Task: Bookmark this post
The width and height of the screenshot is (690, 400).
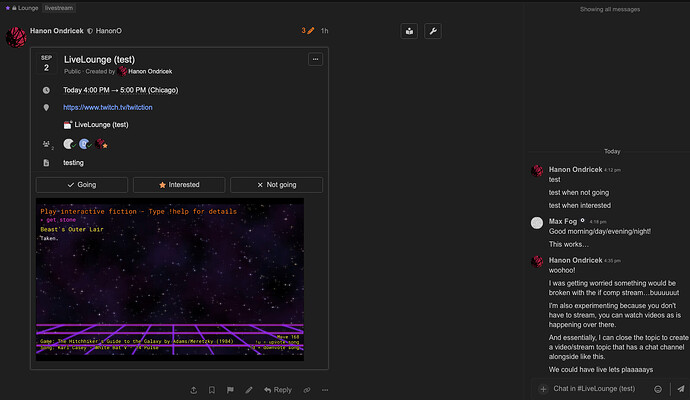Action: (212, 390)
